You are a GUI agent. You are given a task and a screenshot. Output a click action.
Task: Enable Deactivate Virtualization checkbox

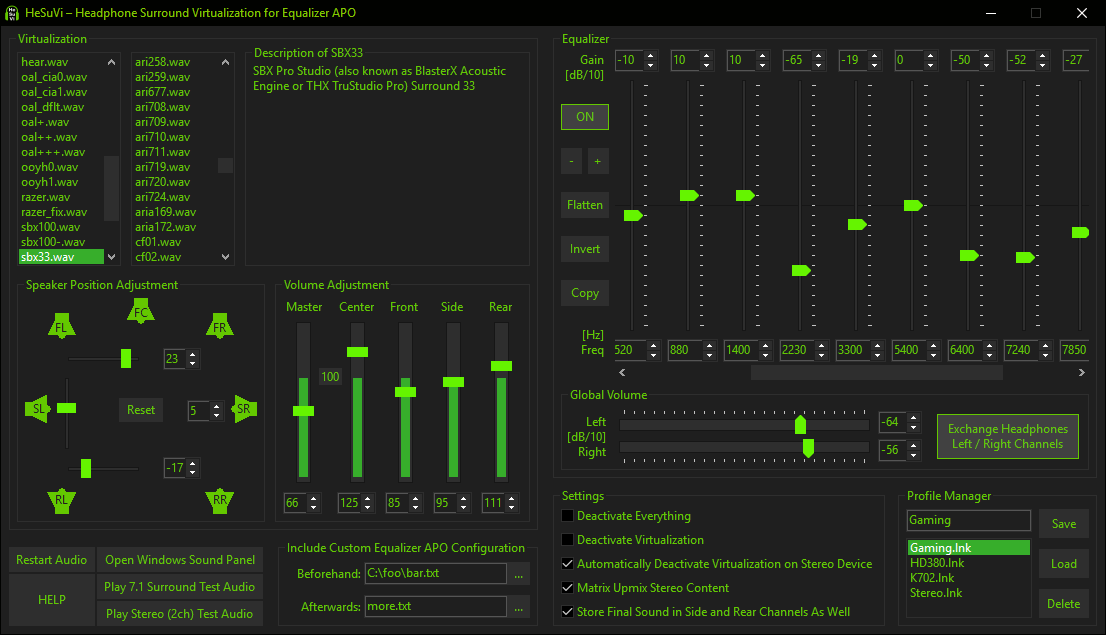pos(567,540)
